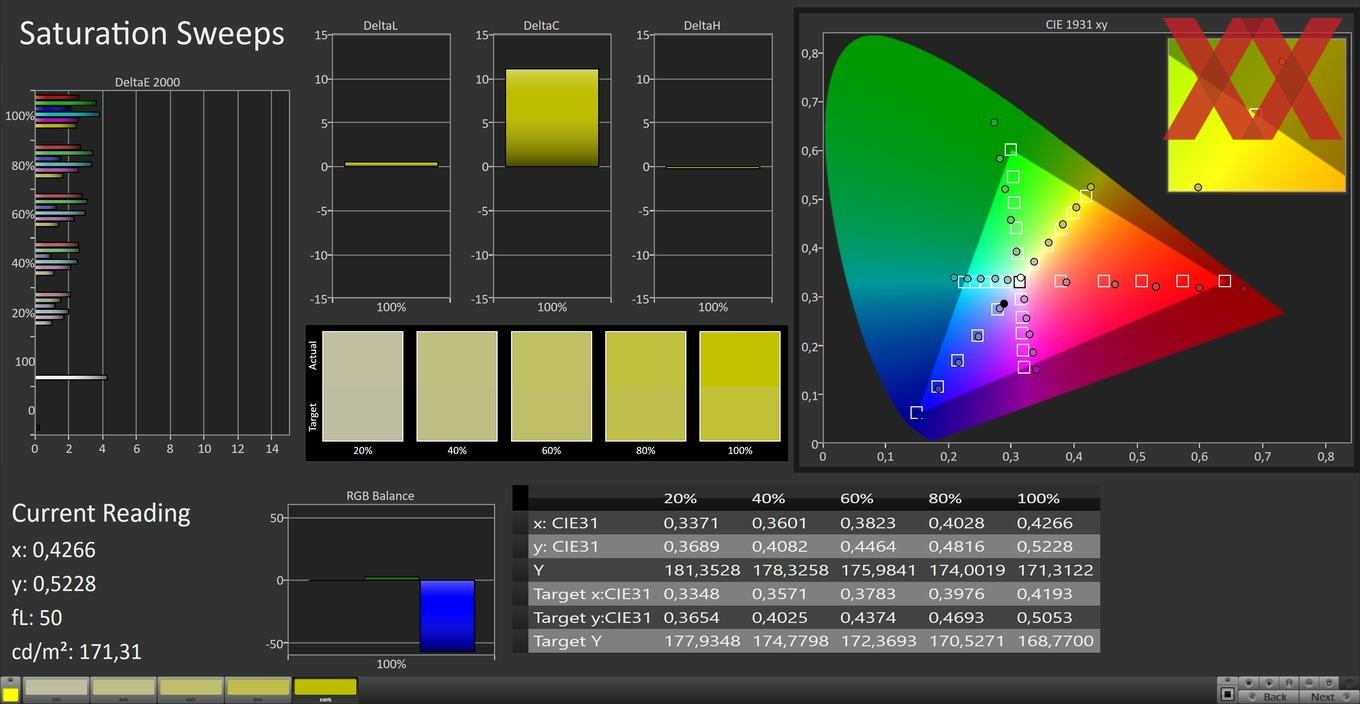Viewport: 1360px width, 704px height.
Task: Click table value 171,3122
Action: click(1055, 570)
